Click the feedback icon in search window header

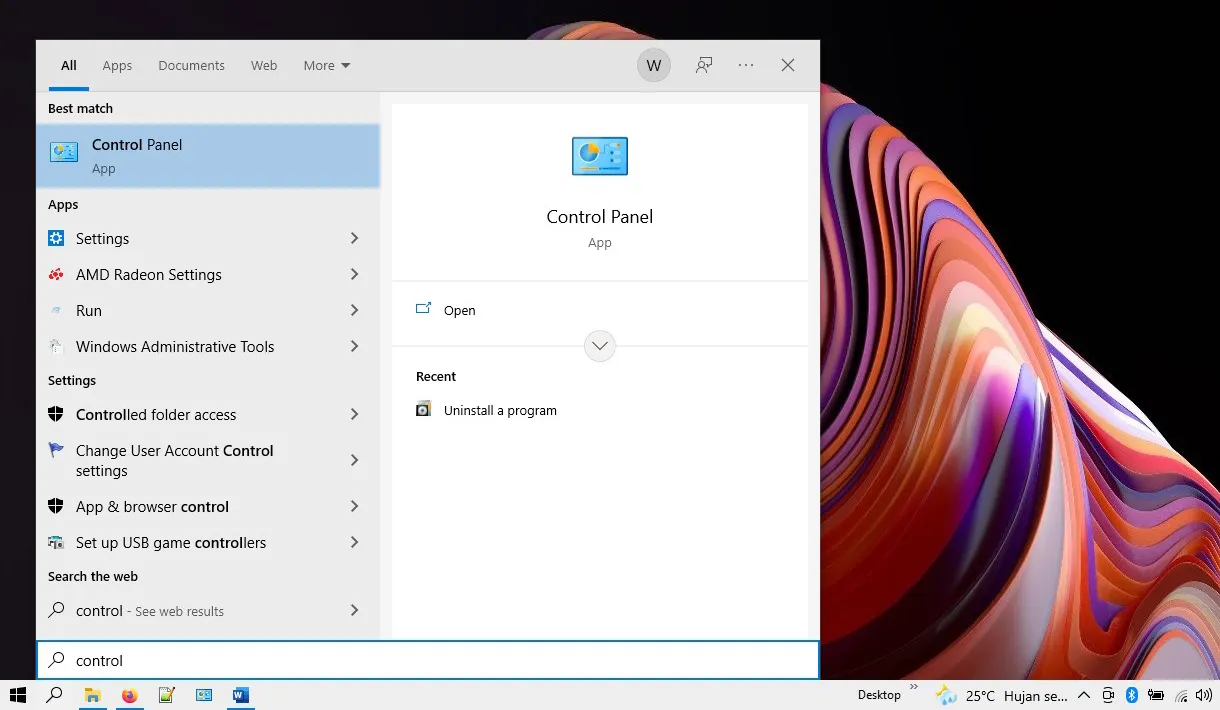704,64
